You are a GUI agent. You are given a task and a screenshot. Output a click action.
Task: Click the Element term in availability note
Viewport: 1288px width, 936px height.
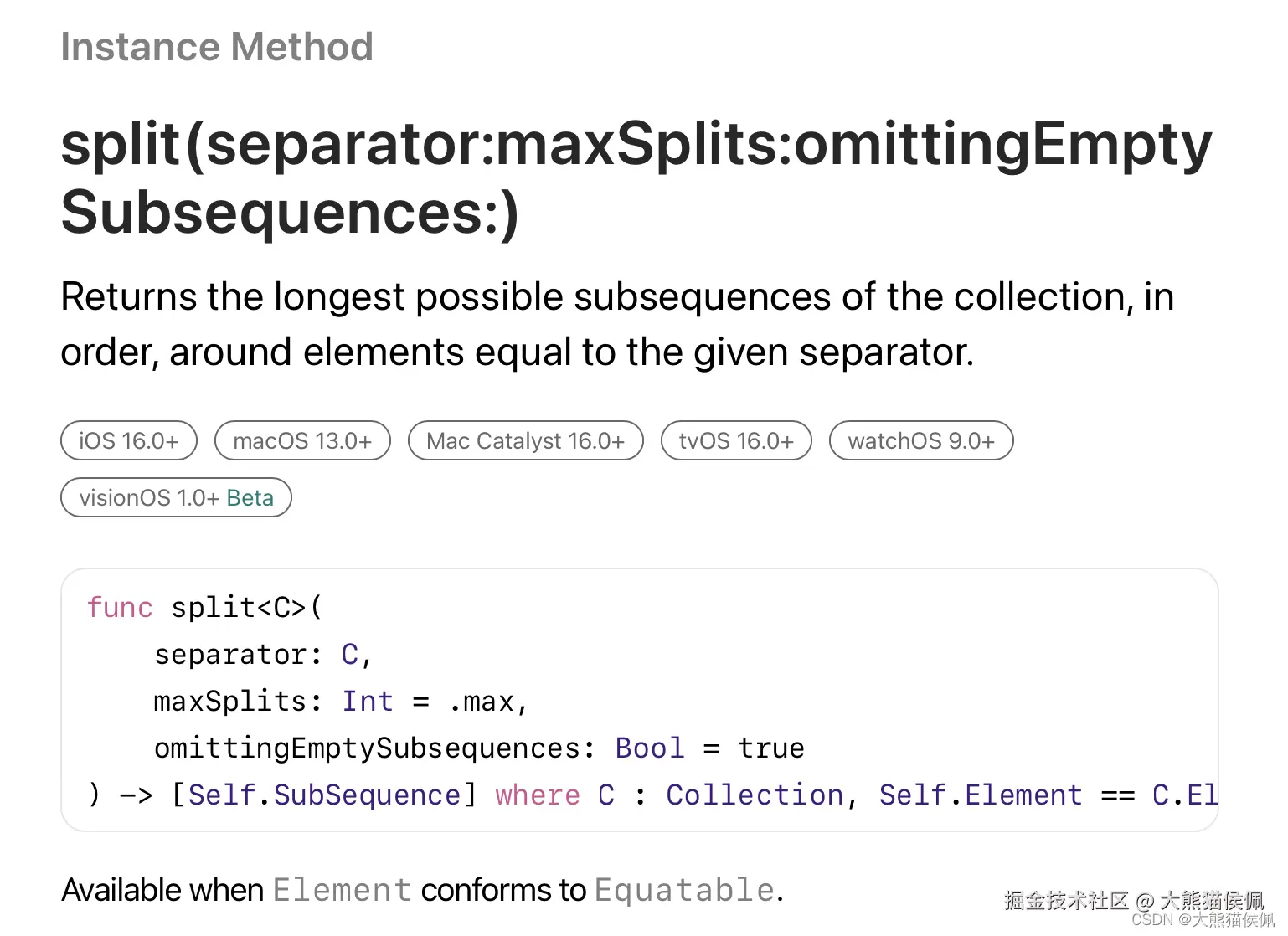342,890
